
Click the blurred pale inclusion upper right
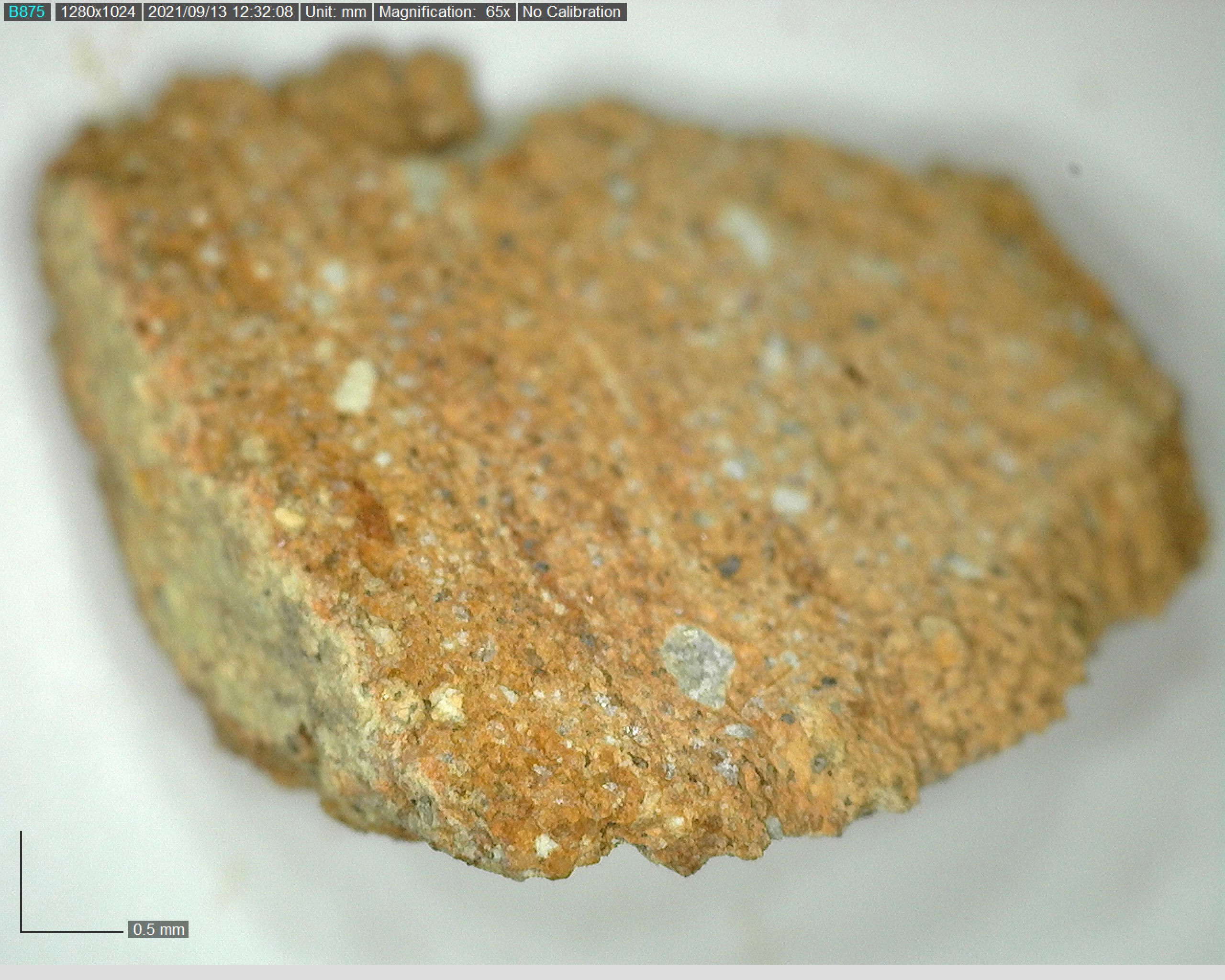tap(744, 233)
